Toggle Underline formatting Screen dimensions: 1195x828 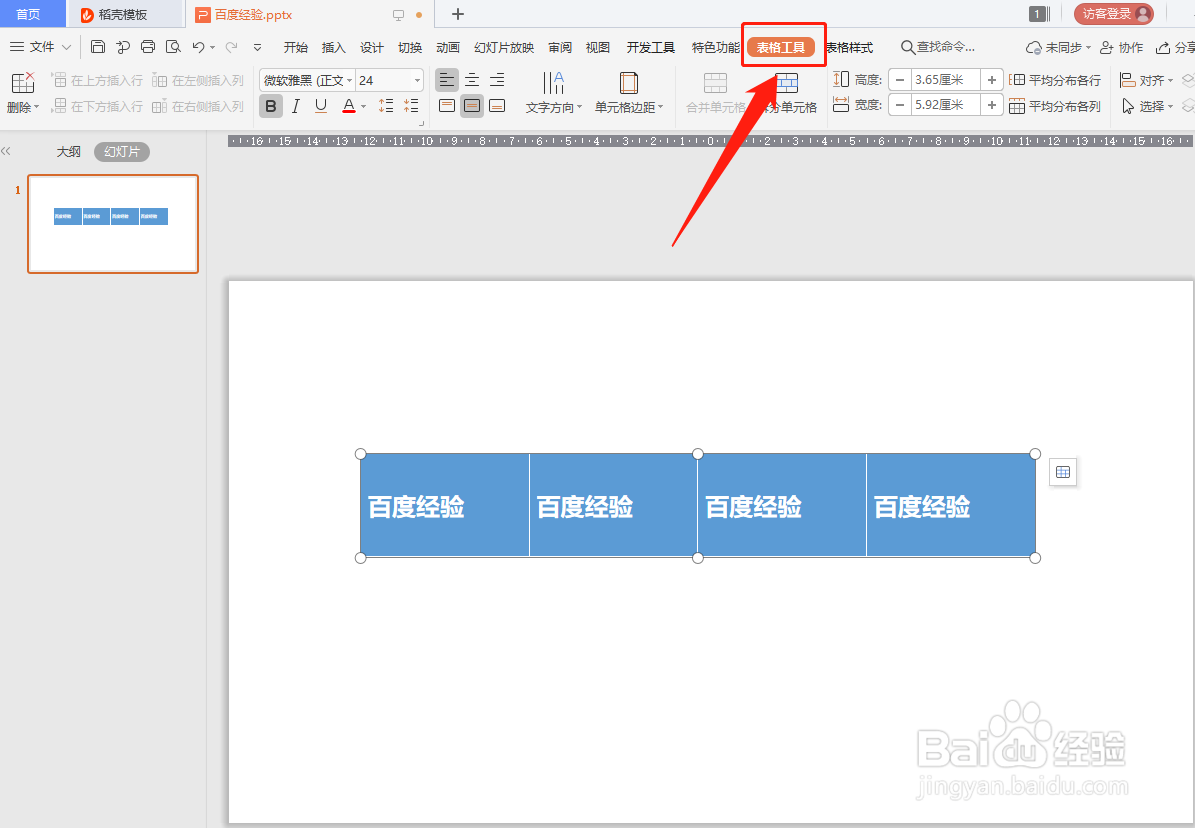(321, 106)
